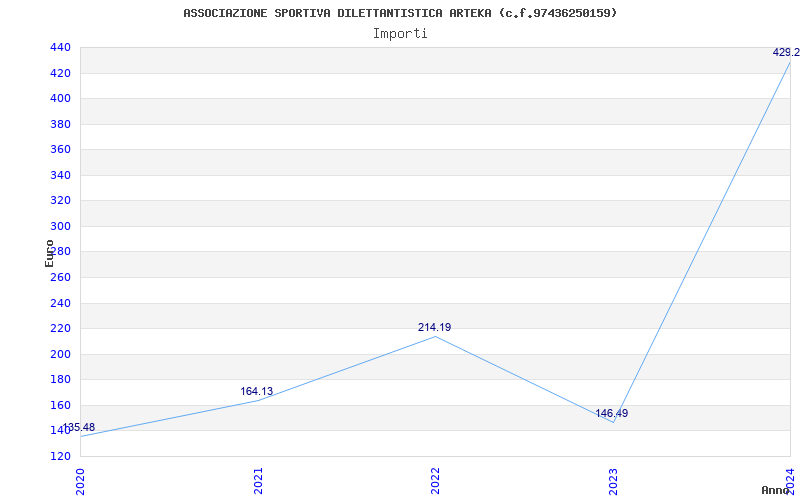Click the 180 y-axis value

click(60, 380)
